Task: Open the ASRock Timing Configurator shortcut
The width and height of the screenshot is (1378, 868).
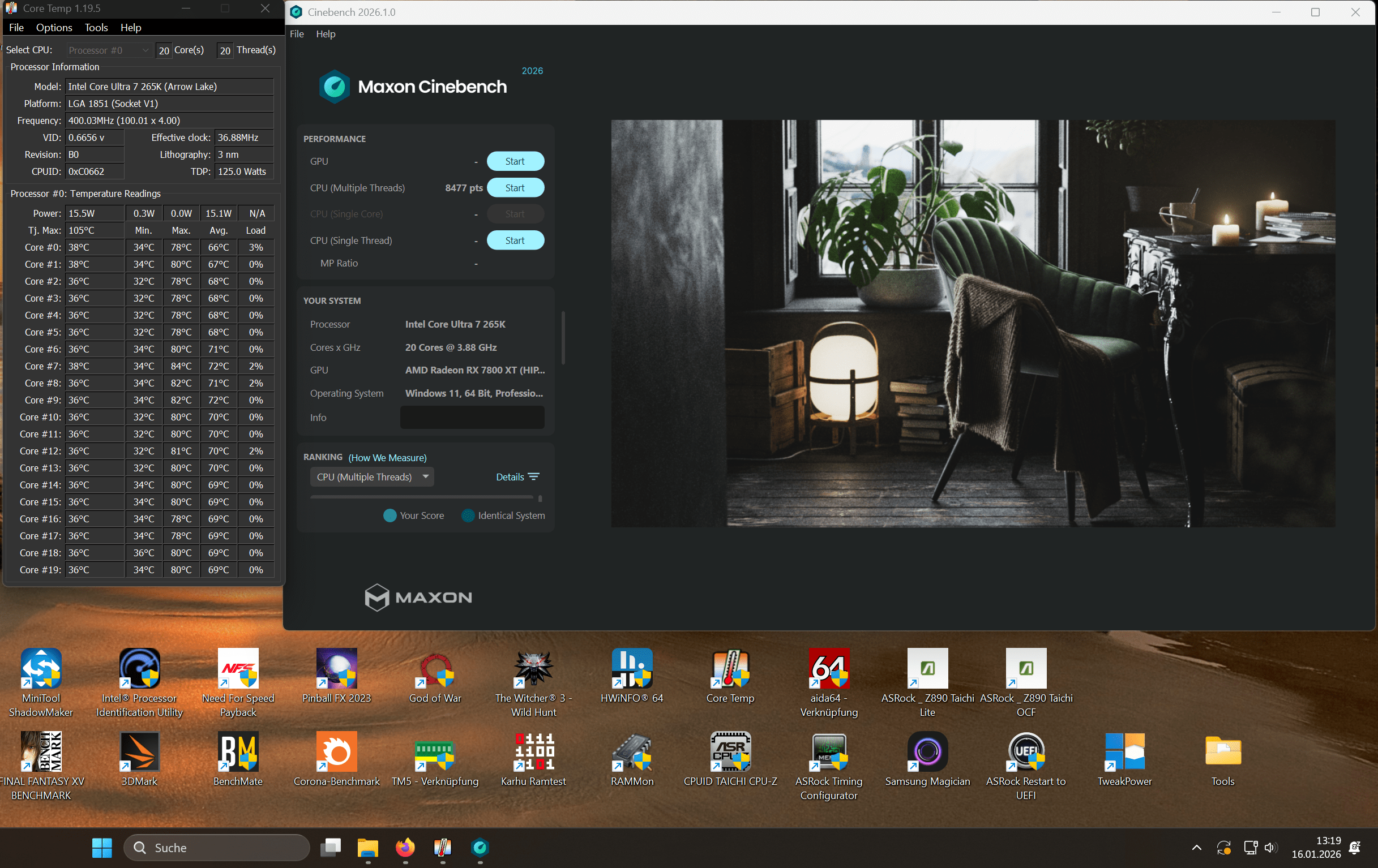Action: 829,751
